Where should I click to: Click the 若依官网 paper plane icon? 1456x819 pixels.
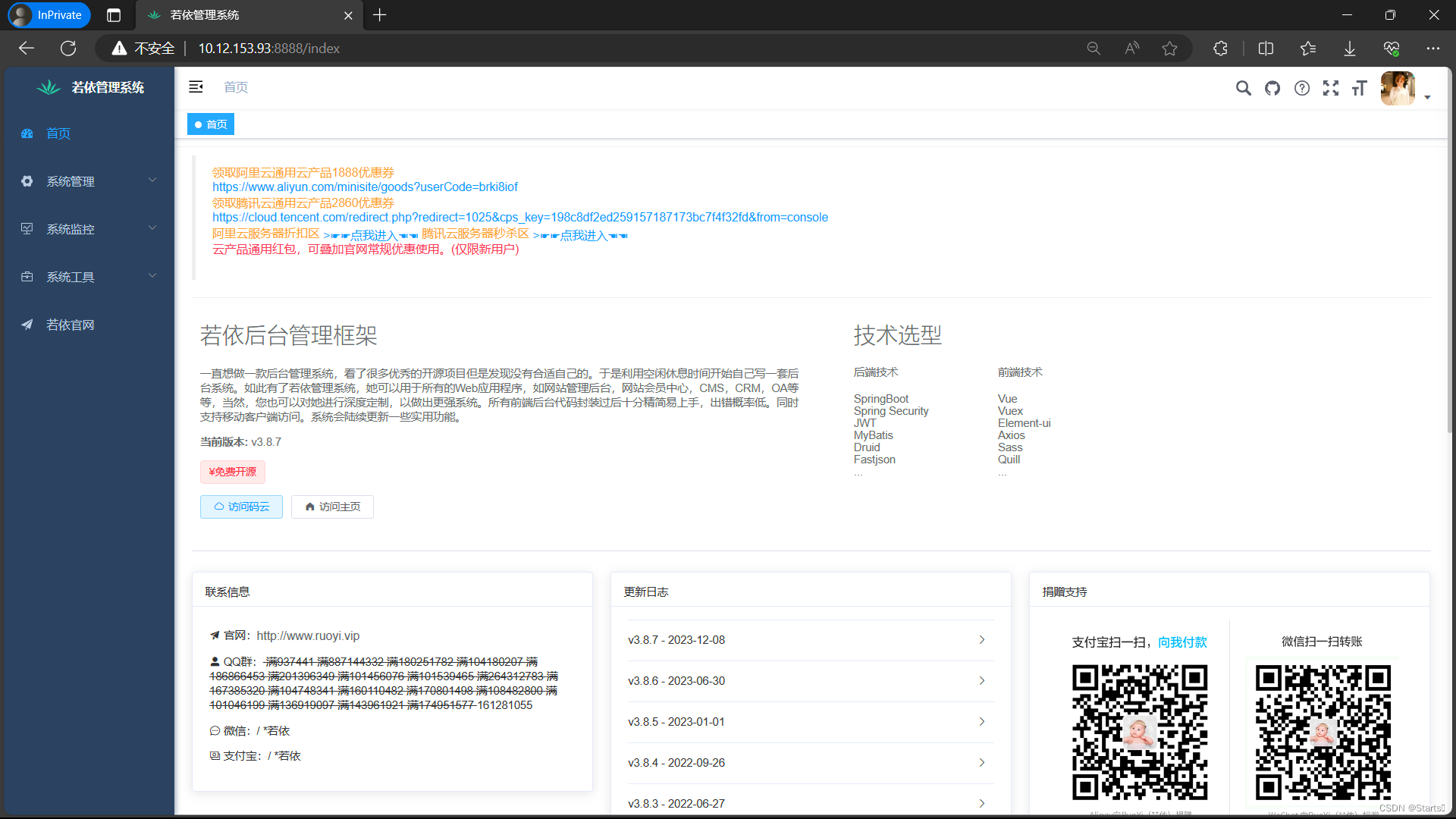[27, 325]
